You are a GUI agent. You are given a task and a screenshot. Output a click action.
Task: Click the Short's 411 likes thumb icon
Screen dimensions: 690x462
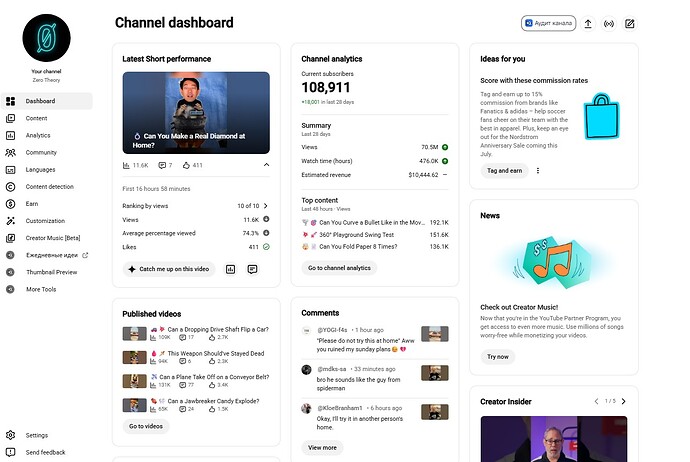(x=186, y=165)
